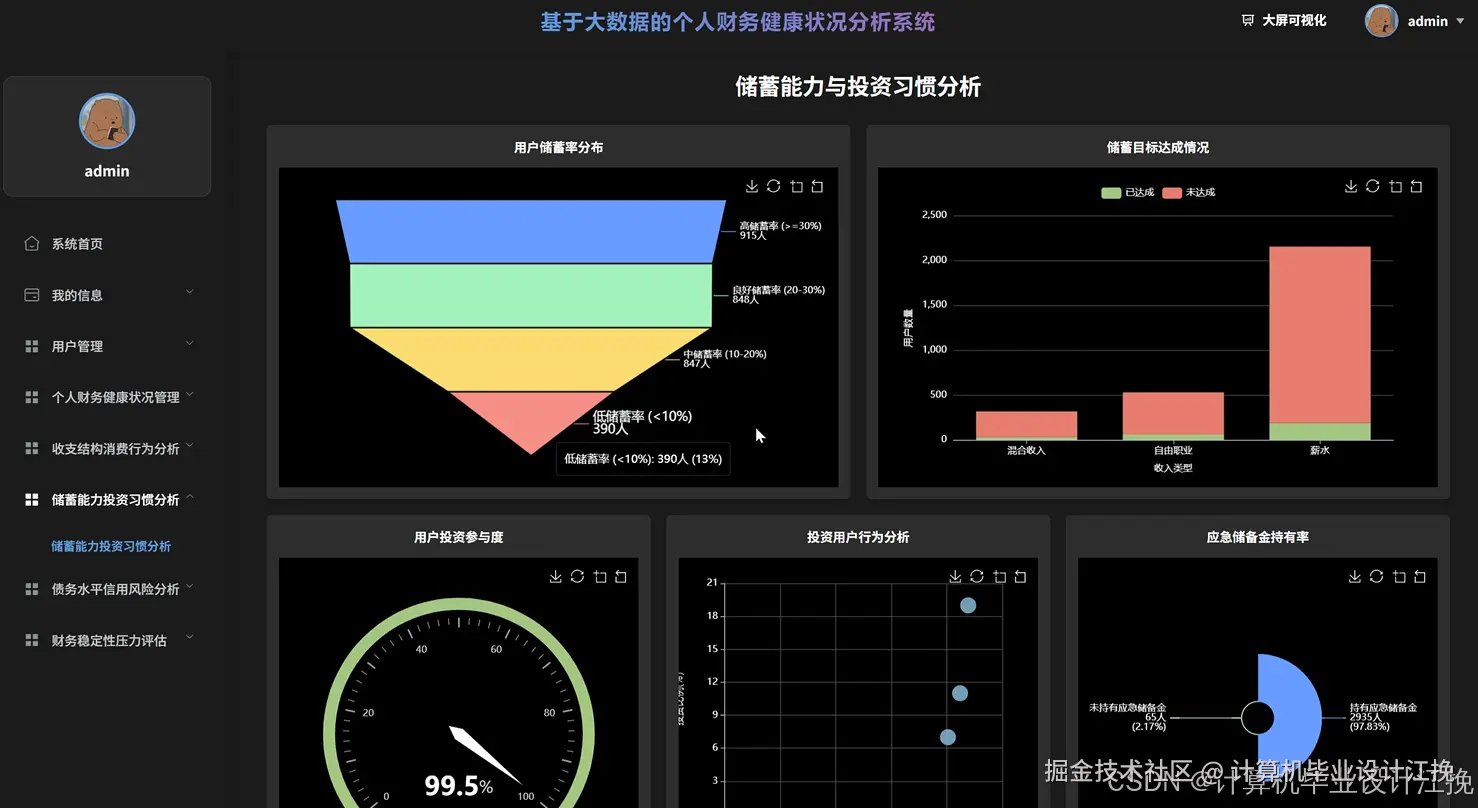Restore the 用户储蓄率分布 chart with refresh icon
The height and width of the screenshot is (808, 1478).
773,186
